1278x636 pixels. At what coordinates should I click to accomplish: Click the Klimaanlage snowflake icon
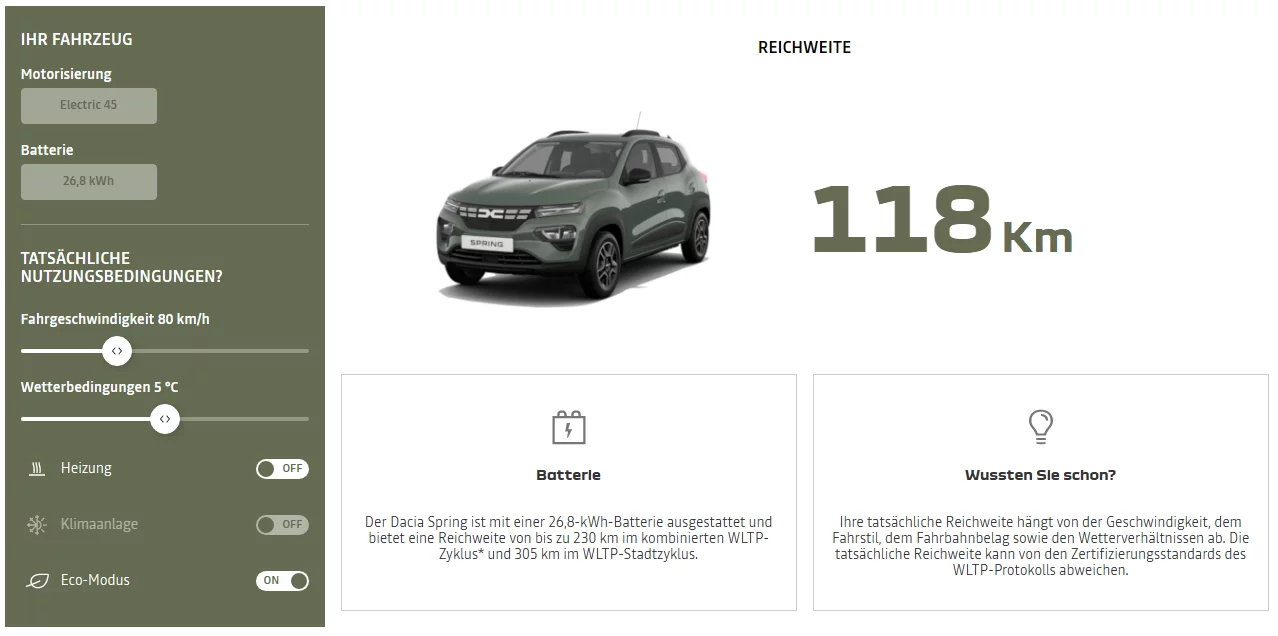[37, 525]
